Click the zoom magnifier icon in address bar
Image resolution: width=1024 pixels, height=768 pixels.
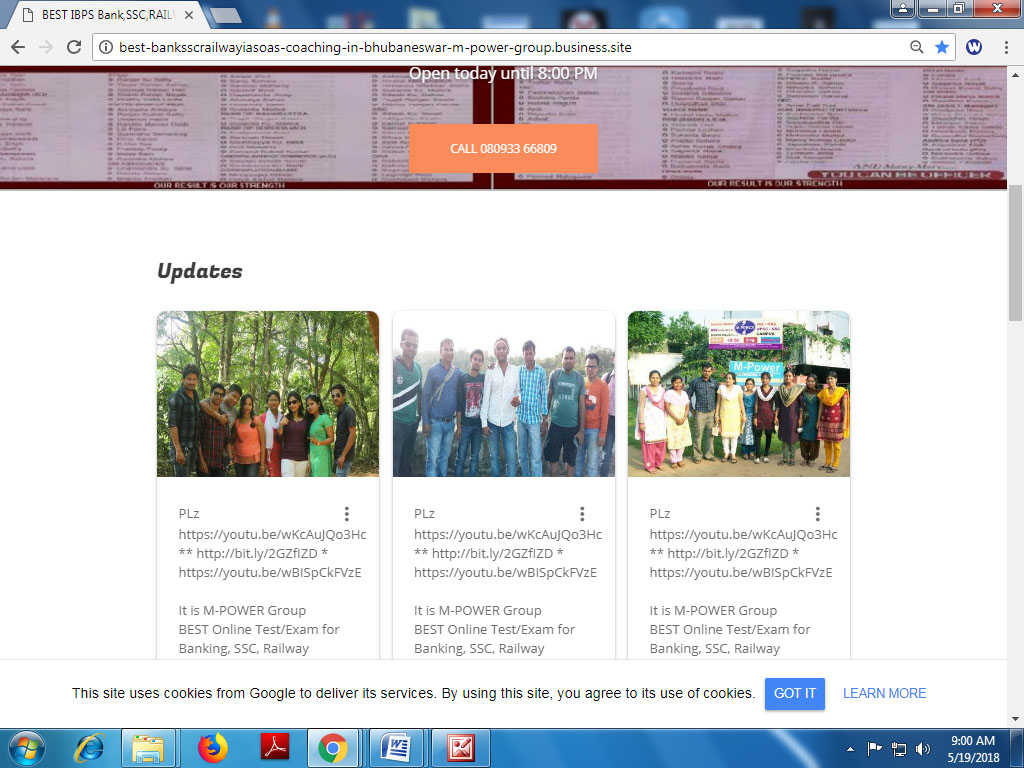[917, 47]
